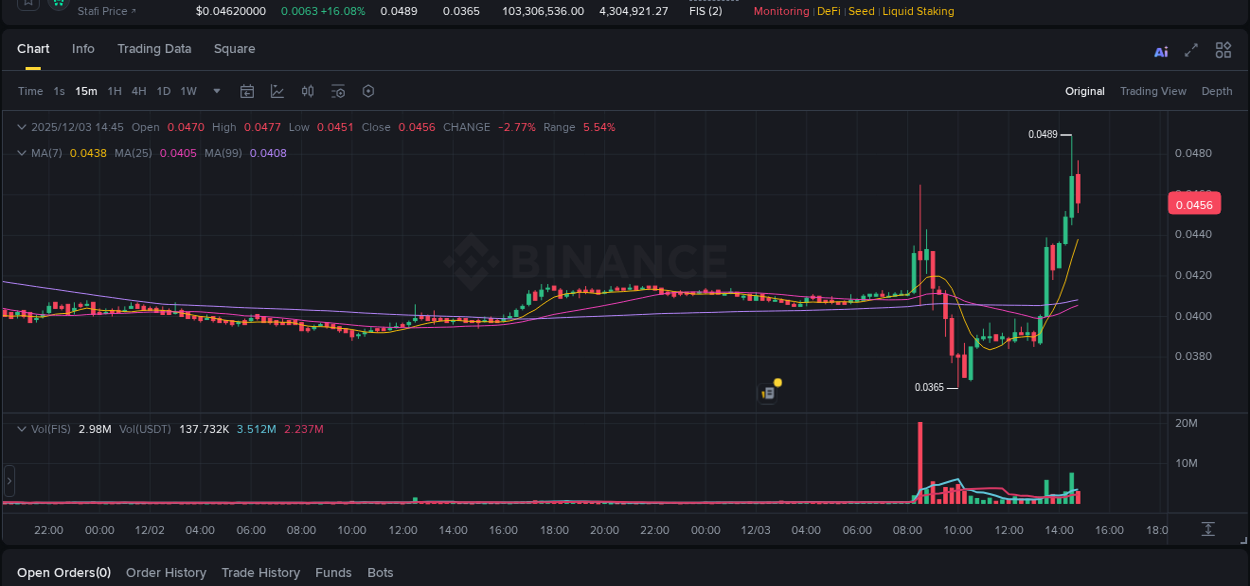Collapse the MA indicators row

coord(21,152)
